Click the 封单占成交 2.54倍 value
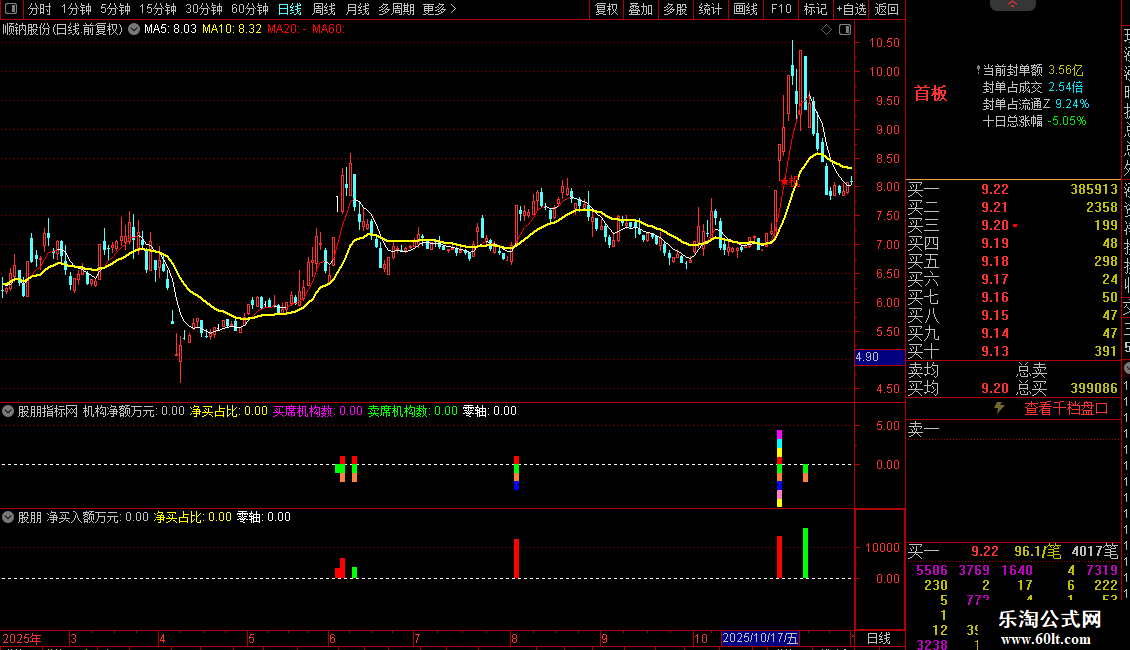The height and width of the screenshot is (650, 1130). 1065,87
